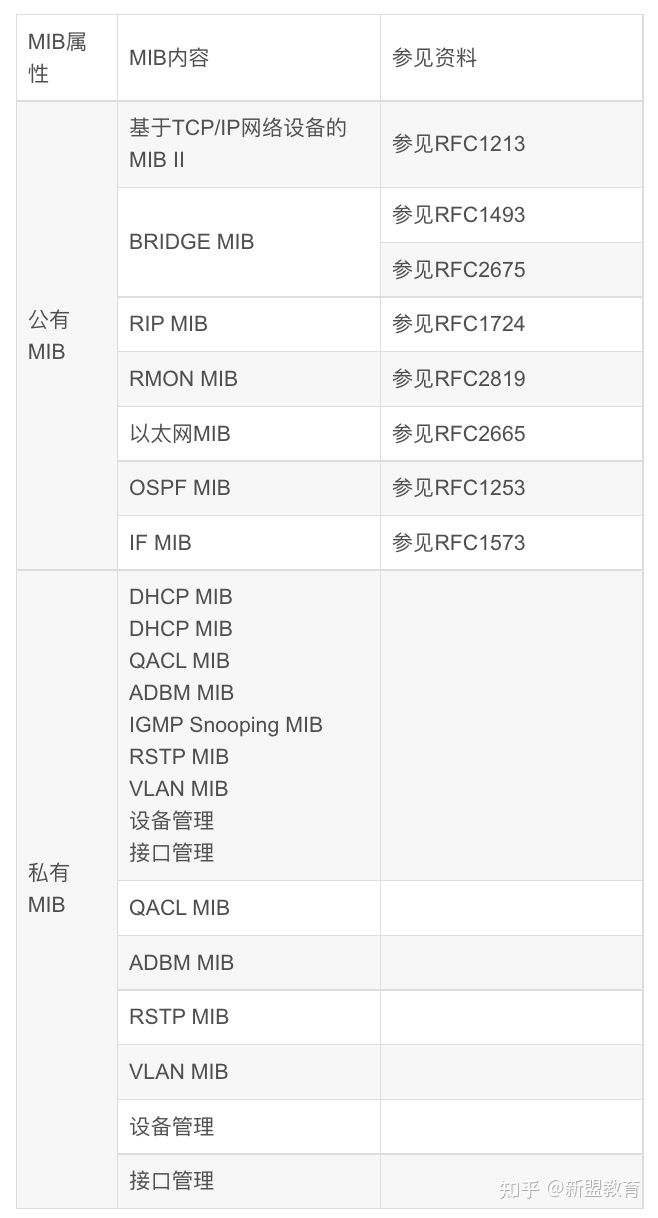Open the 参见RFC1724 reference
Viewport: 658px width, 1218px height.
(x=458, y=324)
